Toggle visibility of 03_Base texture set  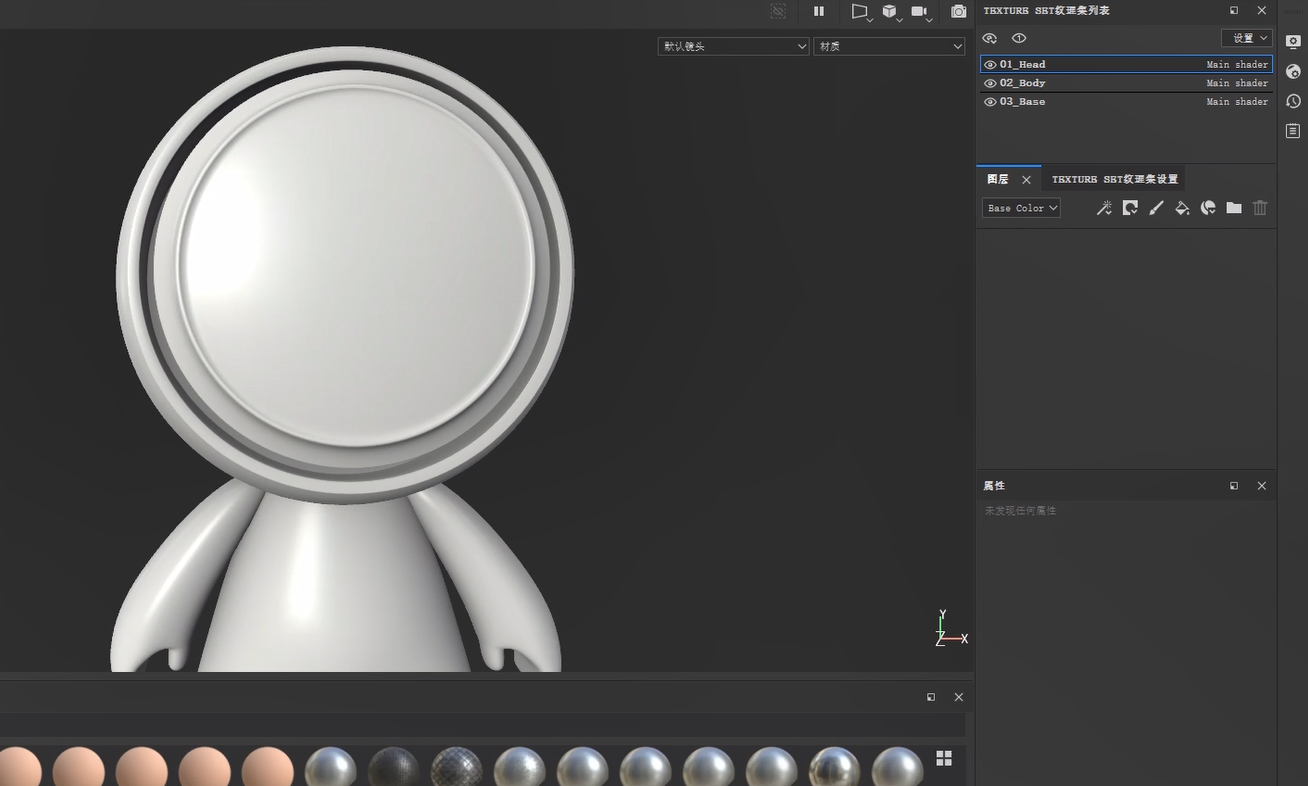[990, 102]
